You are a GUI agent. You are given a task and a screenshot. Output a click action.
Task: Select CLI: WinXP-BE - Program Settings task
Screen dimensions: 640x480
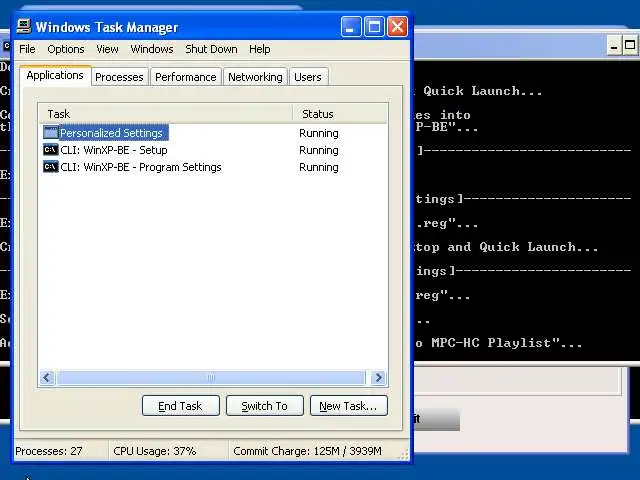[141, 167]
